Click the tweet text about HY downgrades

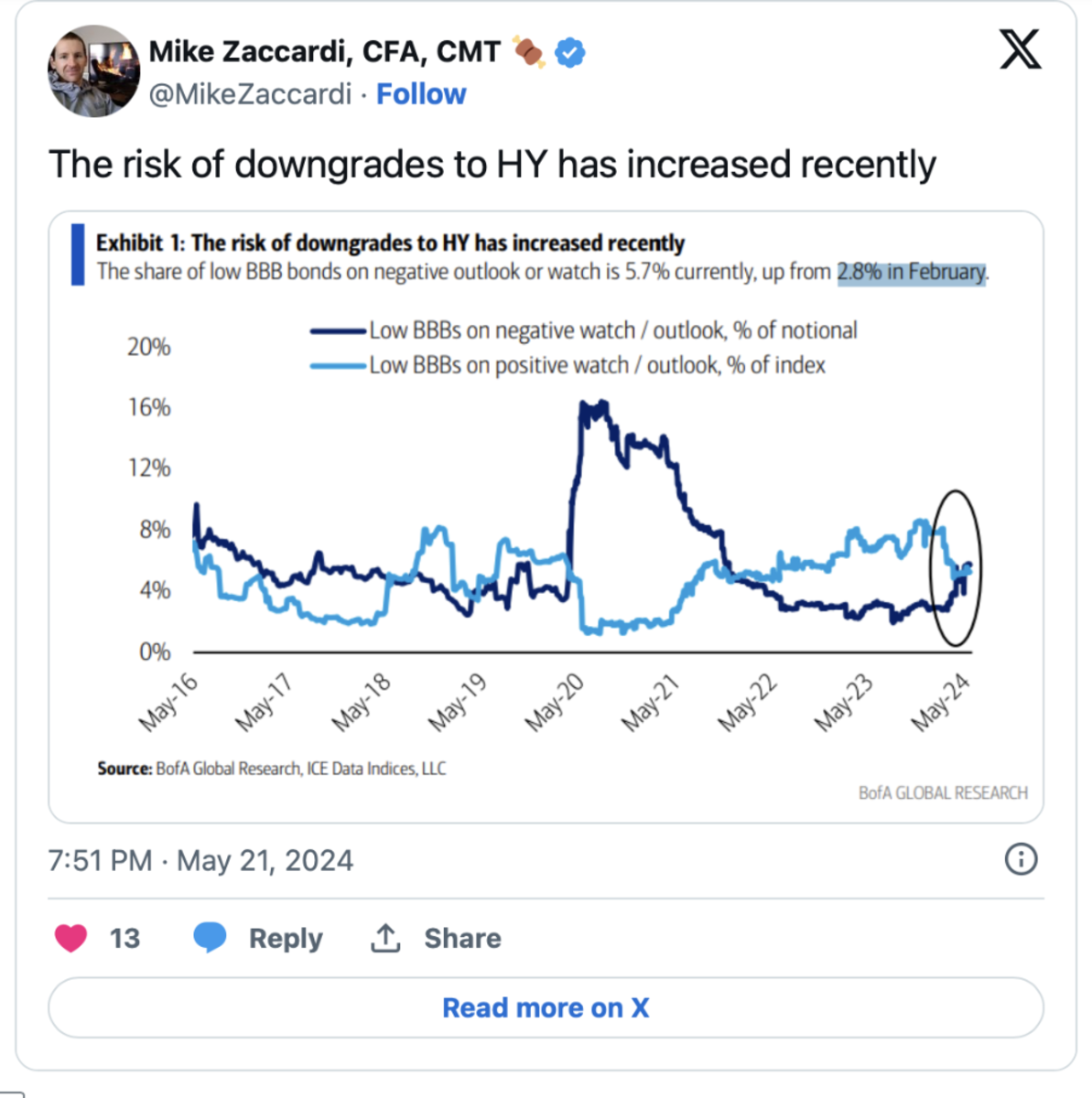pos(492,165)
